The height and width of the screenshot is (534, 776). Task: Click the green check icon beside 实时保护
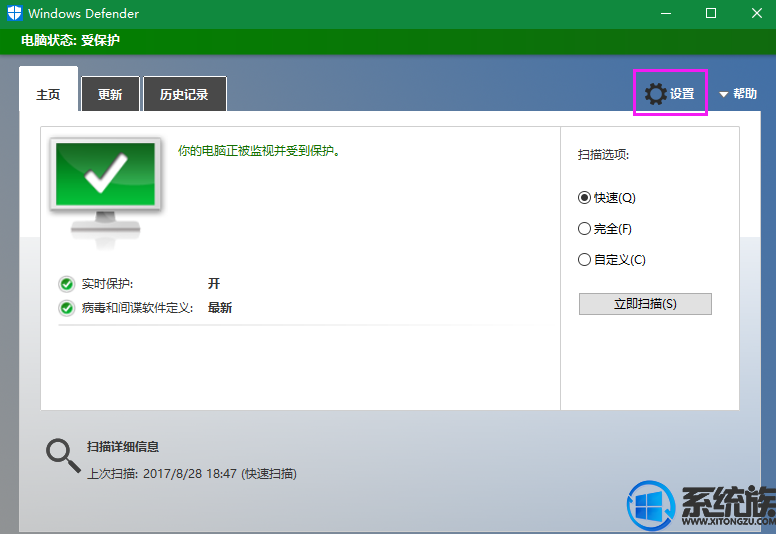66,284
